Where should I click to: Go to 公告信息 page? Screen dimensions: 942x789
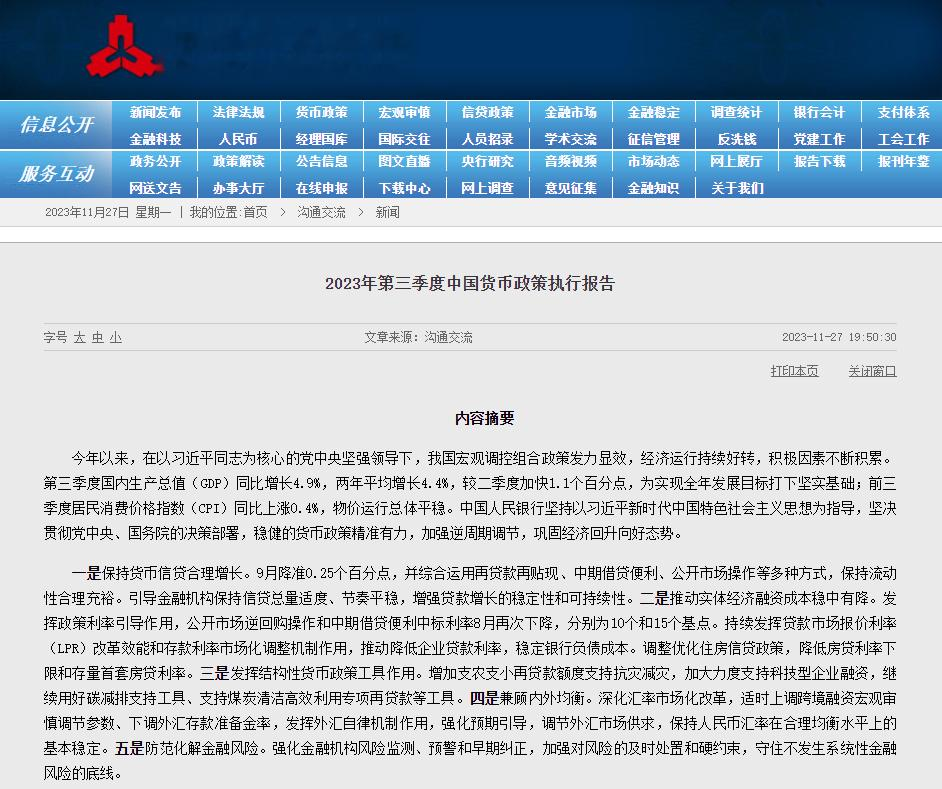321,161
